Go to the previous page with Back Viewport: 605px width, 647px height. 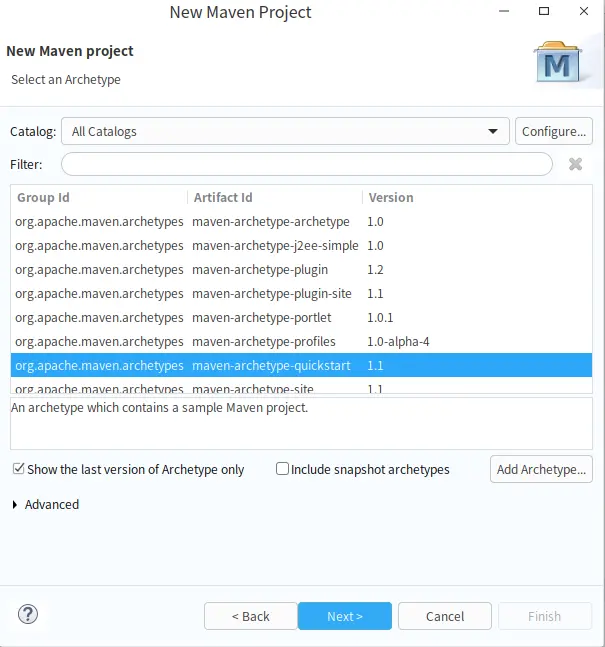pyautogui.click(x=251, y=616)
